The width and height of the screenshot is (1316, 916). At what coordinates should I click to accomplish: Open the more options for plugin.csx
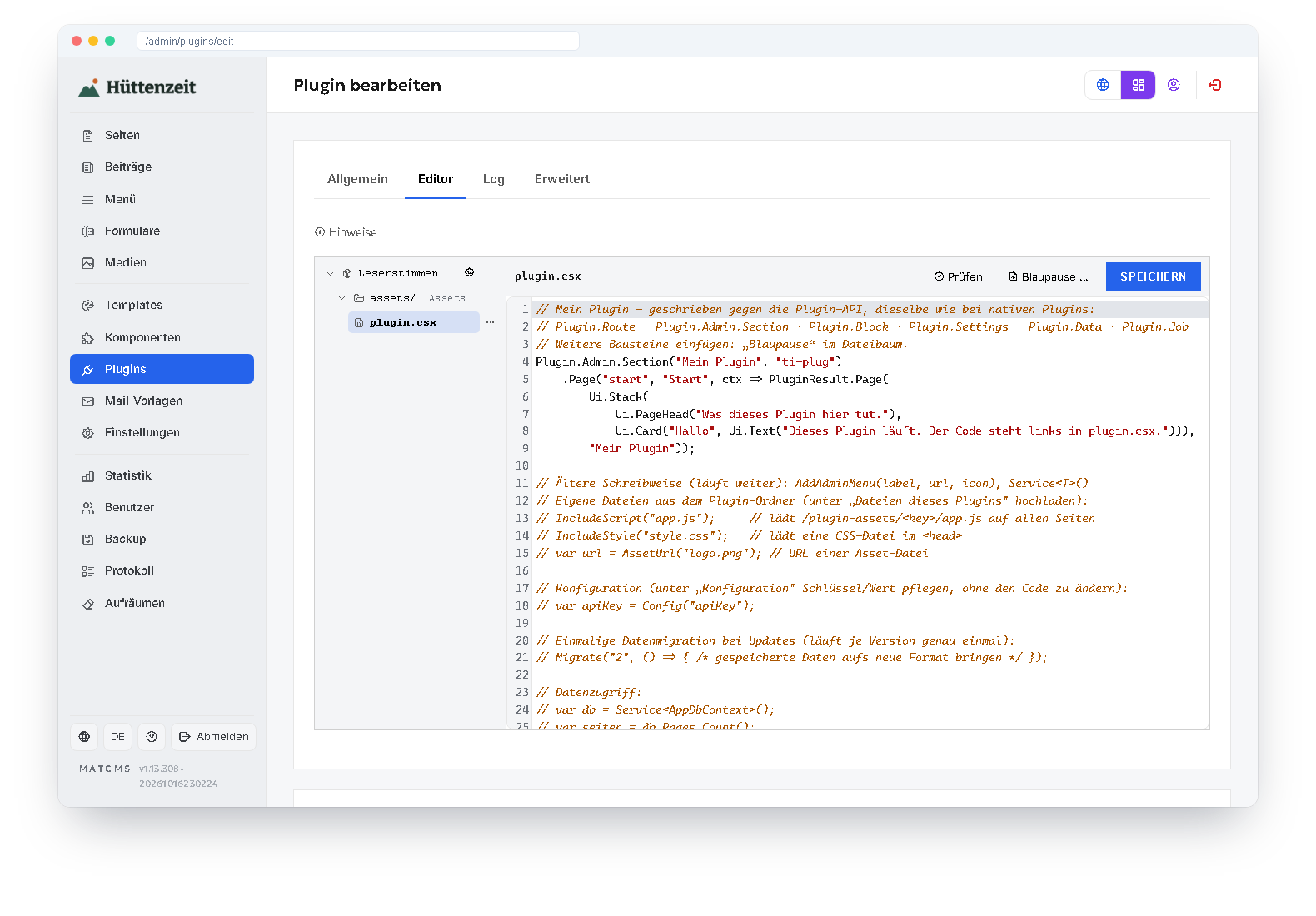490,322
